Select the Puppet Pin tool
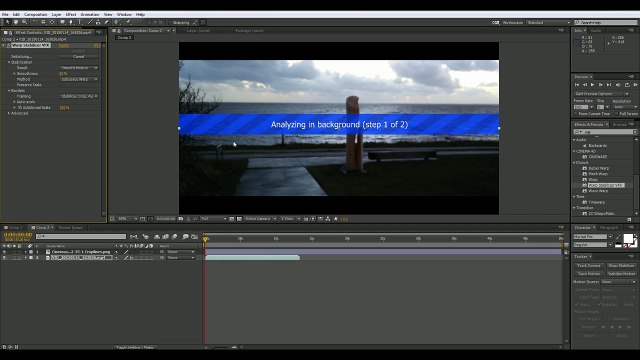640x360 pixels. [128, 22]
